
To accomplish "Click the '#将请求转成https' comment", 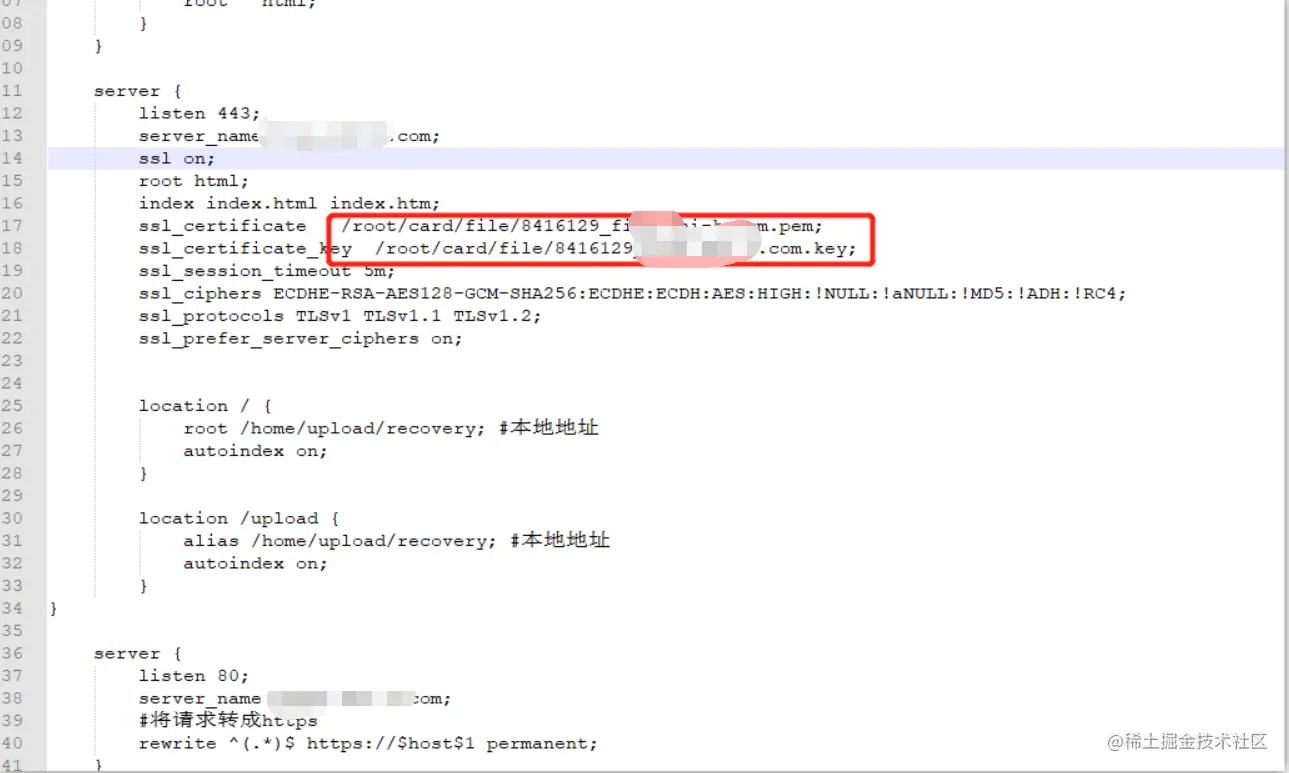I will click(x=228, y=721).
